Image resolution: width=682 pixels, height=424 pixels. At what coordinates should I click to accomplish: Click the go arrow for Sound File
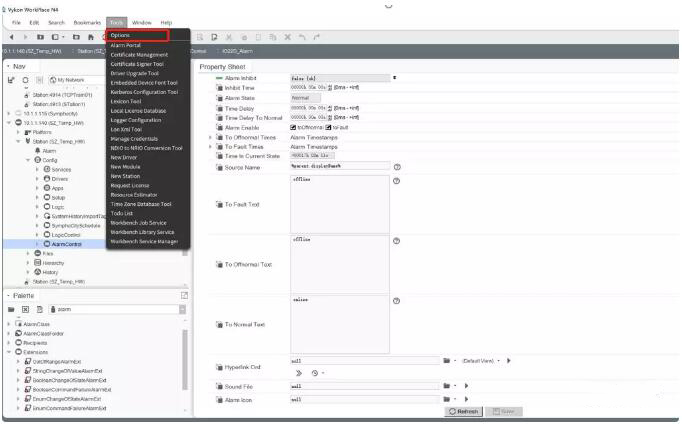click(466, 386)
